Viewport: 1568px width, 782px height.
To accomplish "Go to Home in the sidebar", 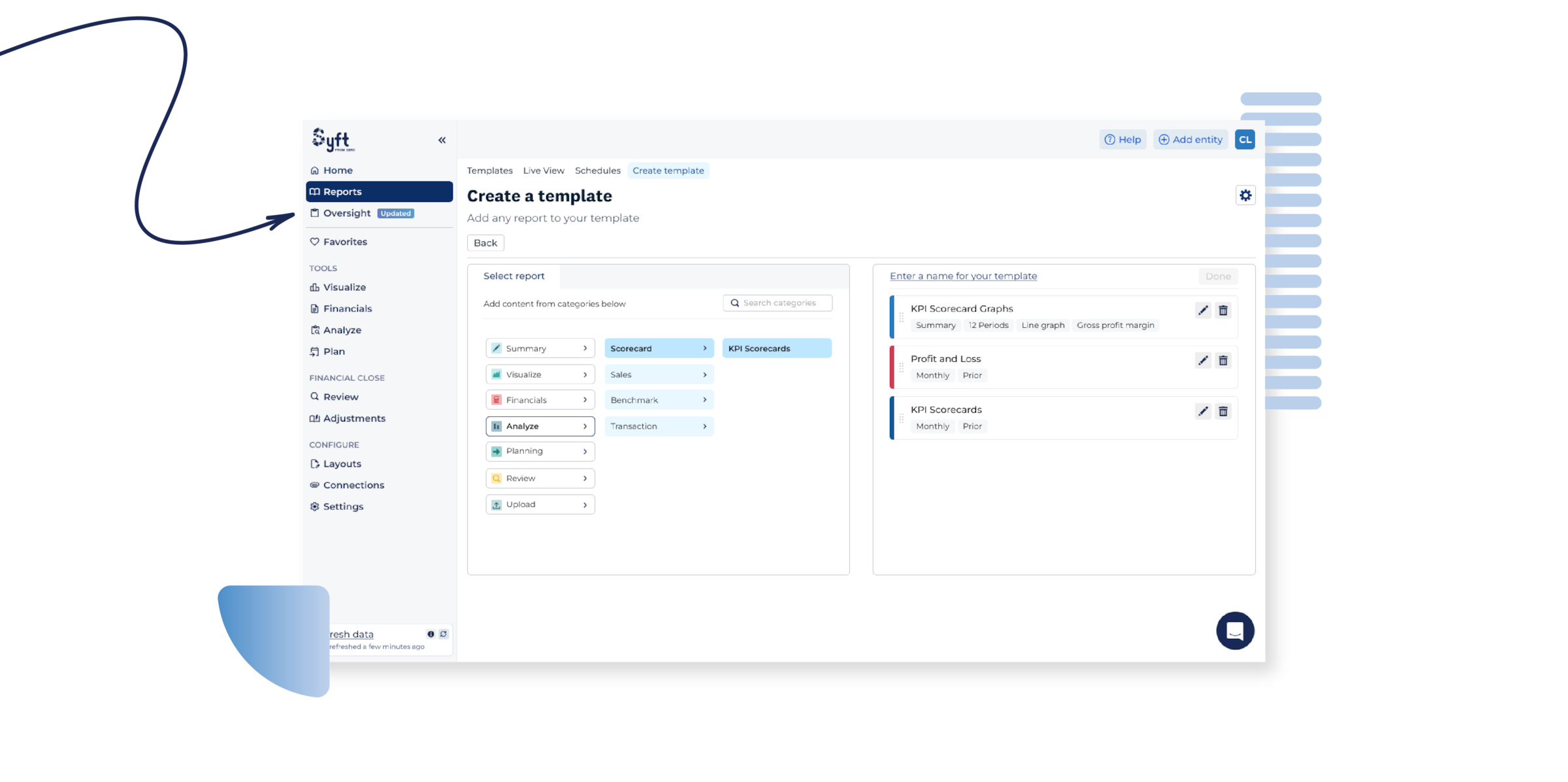I will (379, 170).
